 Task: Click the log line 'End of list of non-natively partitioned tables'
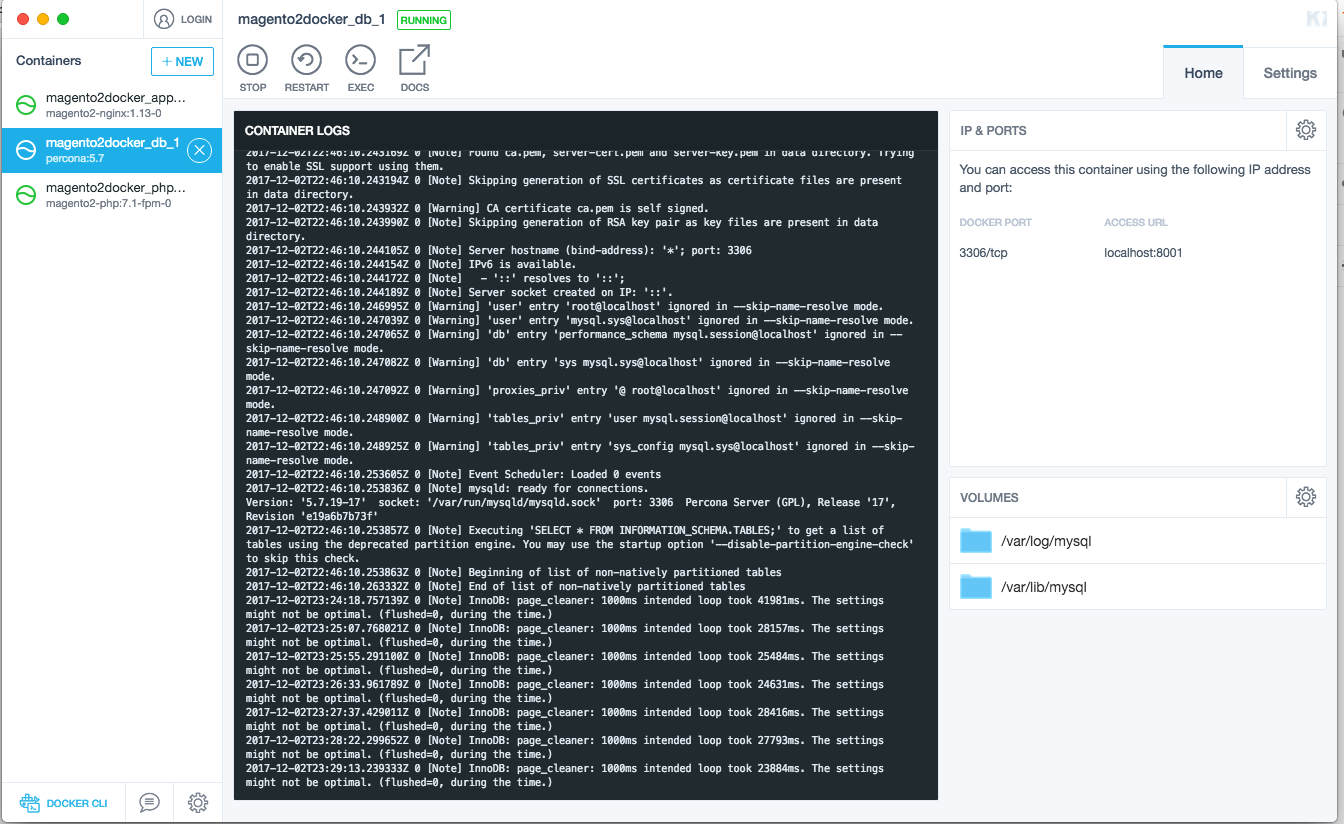coord(495,587)
